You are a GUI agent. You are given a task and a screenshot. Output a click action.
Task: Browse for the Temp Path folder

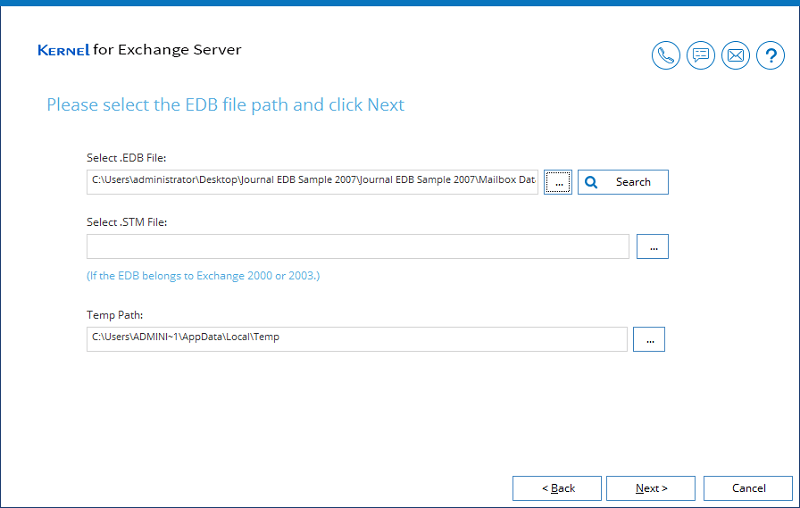(649, 340)
